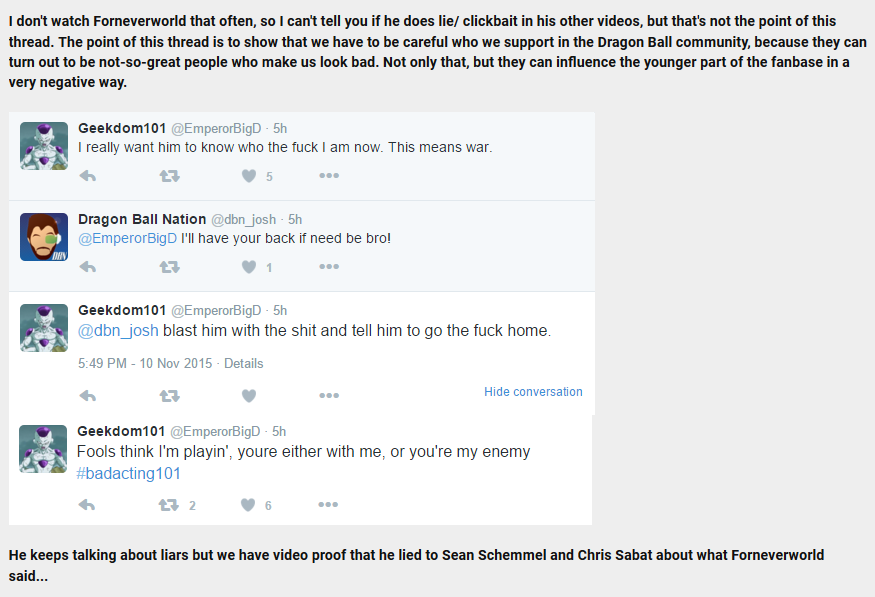Open more options on 'blast him' tweet
The width and height of the screenshot is (875, 597).
[329, 396]
